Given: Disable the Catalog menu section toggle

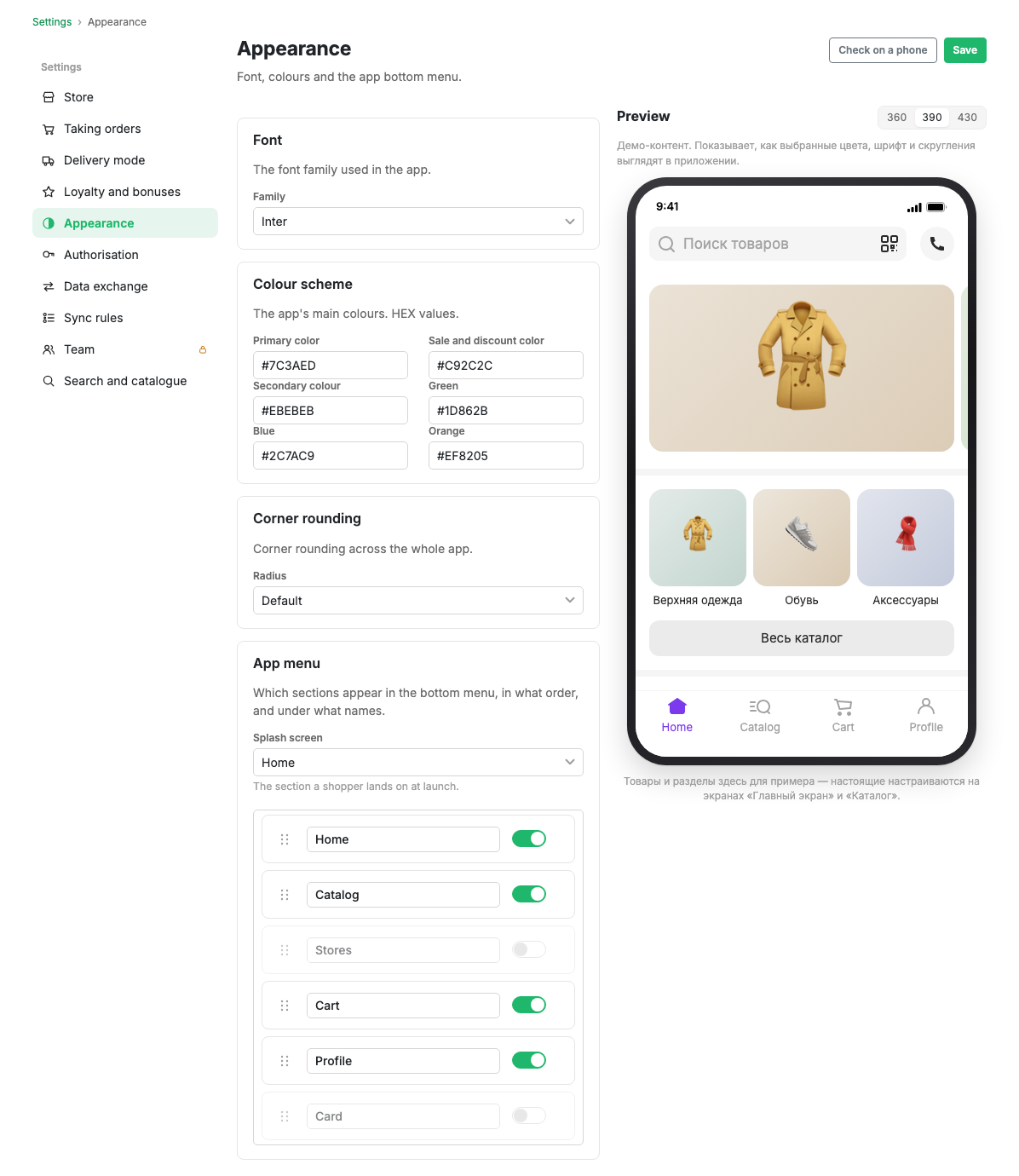Looking at the screenshot, I should (529, 894).
